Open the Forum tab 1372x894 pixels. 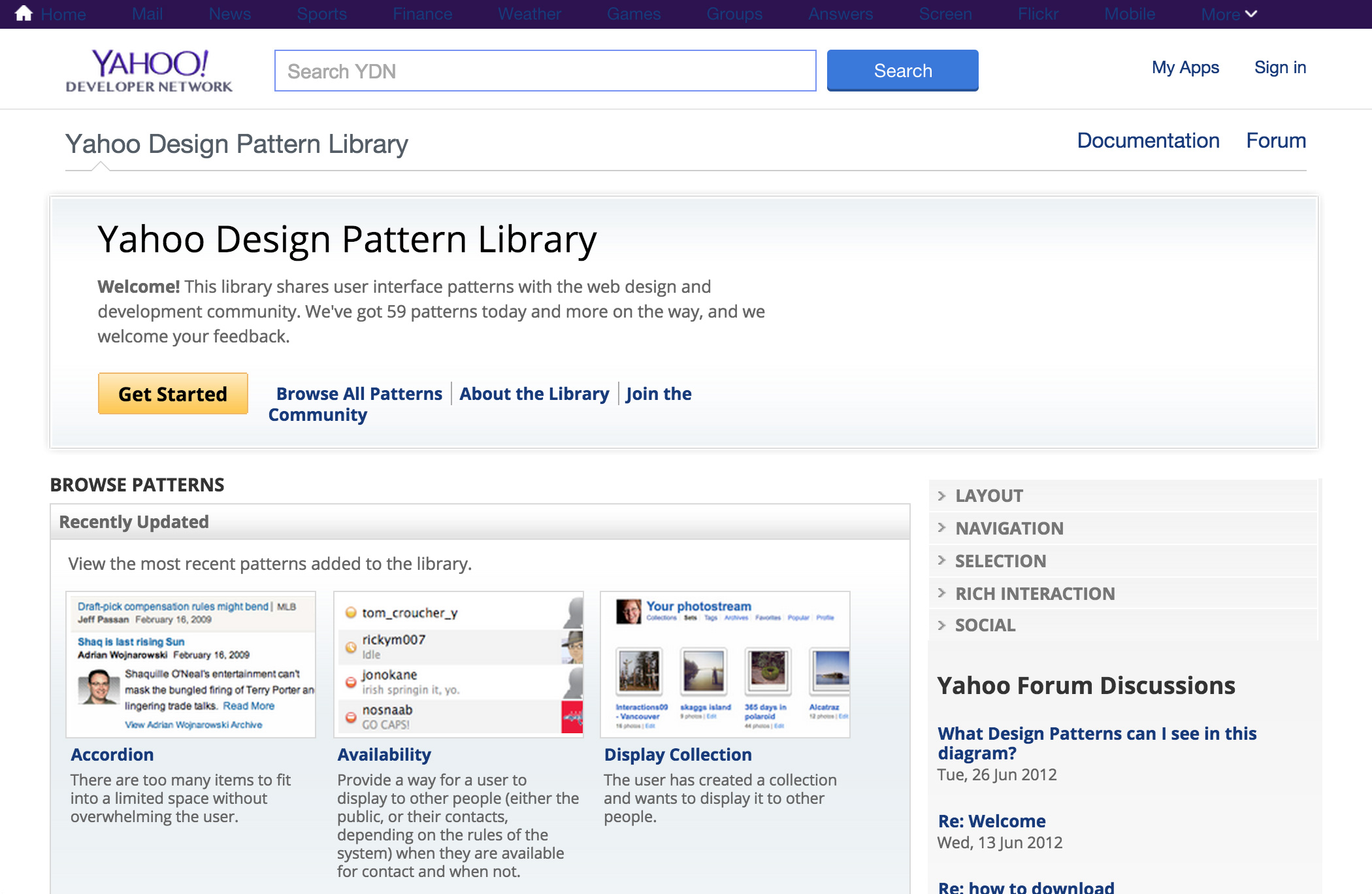(1275, 141)
